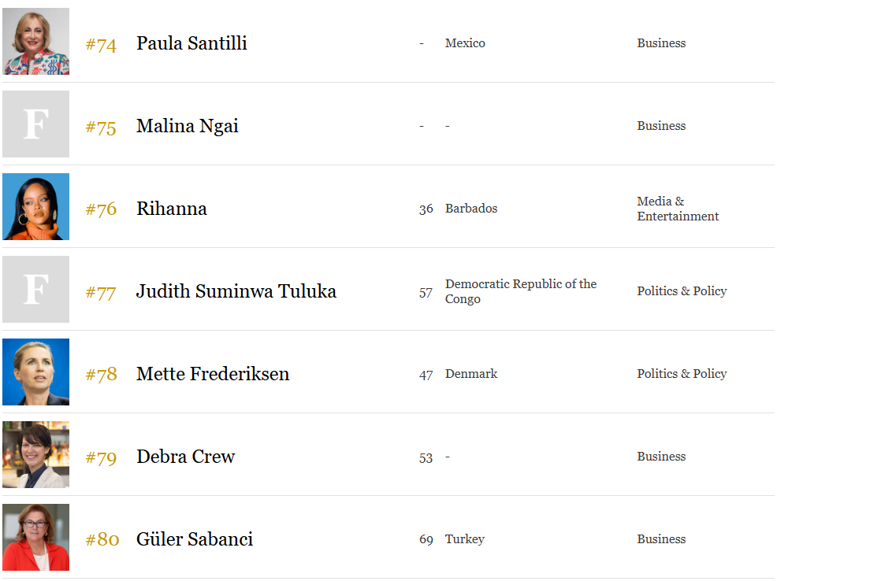This screenshot has height=581, width=880.
Task: Click the photo thumbnail in the #76 row
Action: point(36,207)
